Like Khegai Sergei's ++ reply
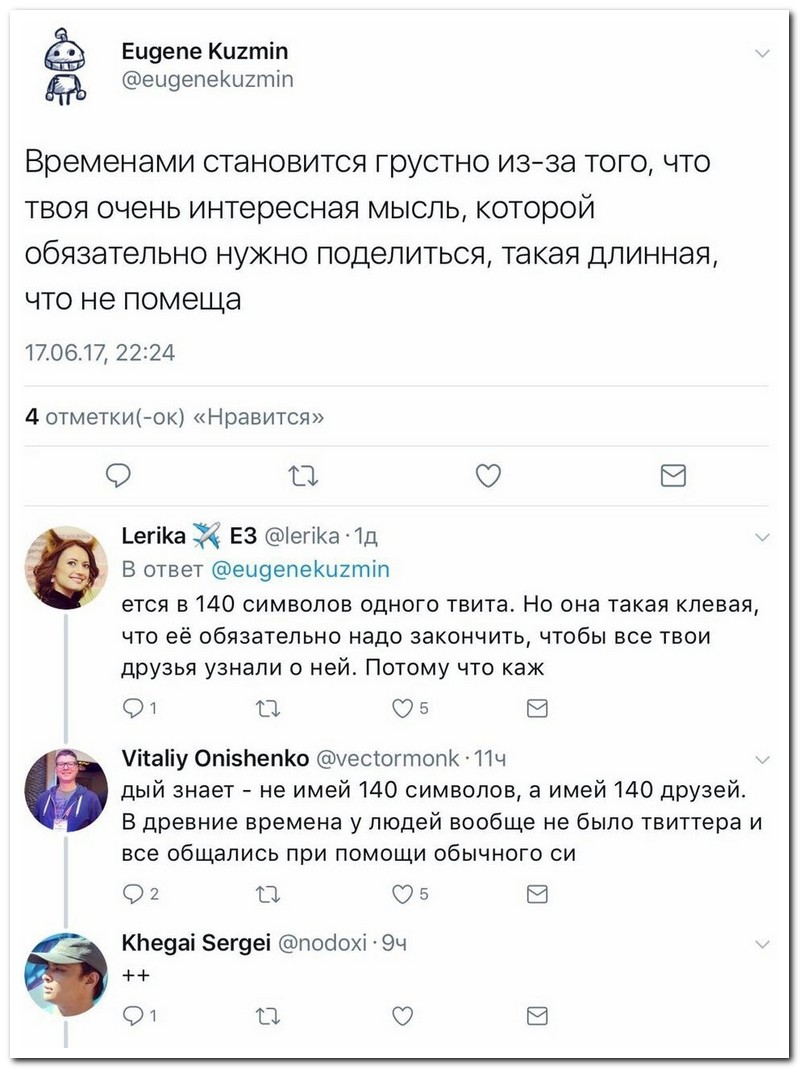The image size is (800, 1069). tap(402, 1016)
